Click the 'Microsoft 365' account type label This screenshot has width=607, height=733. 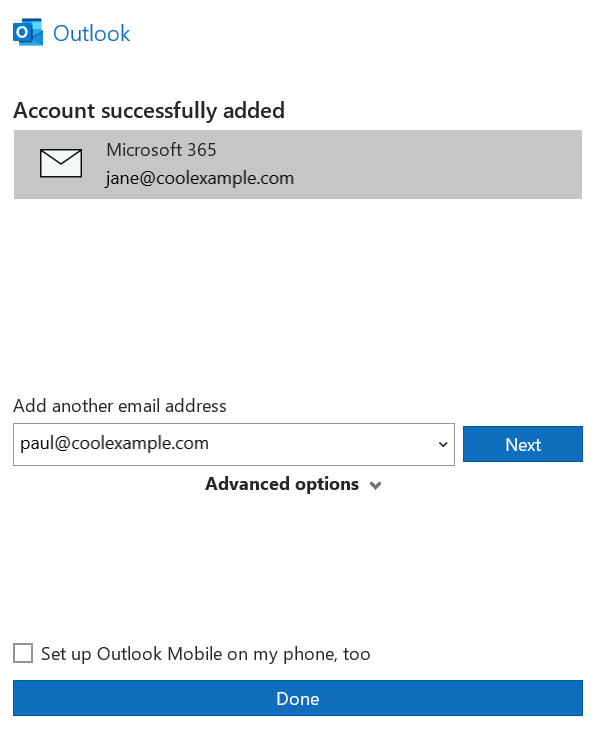tap(161, 150)
